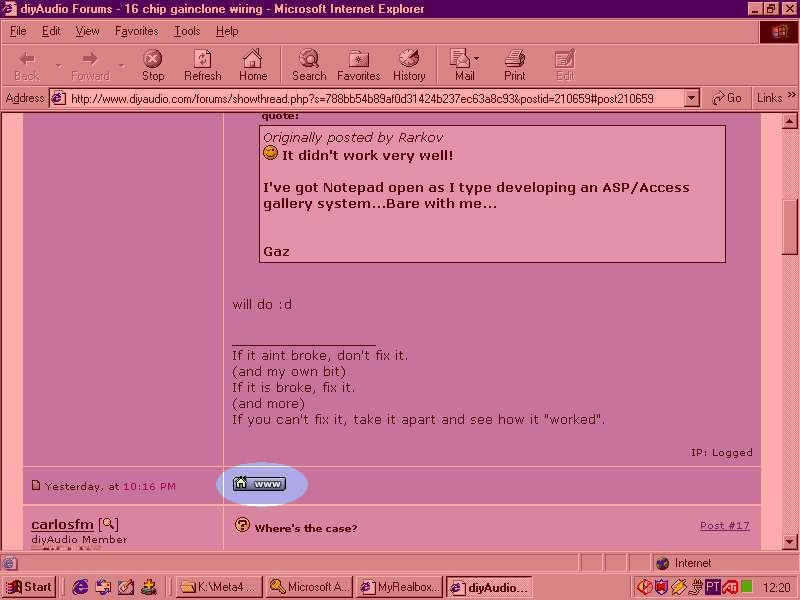Print the current page
This screenshot has height=600, width=800.
514,65
